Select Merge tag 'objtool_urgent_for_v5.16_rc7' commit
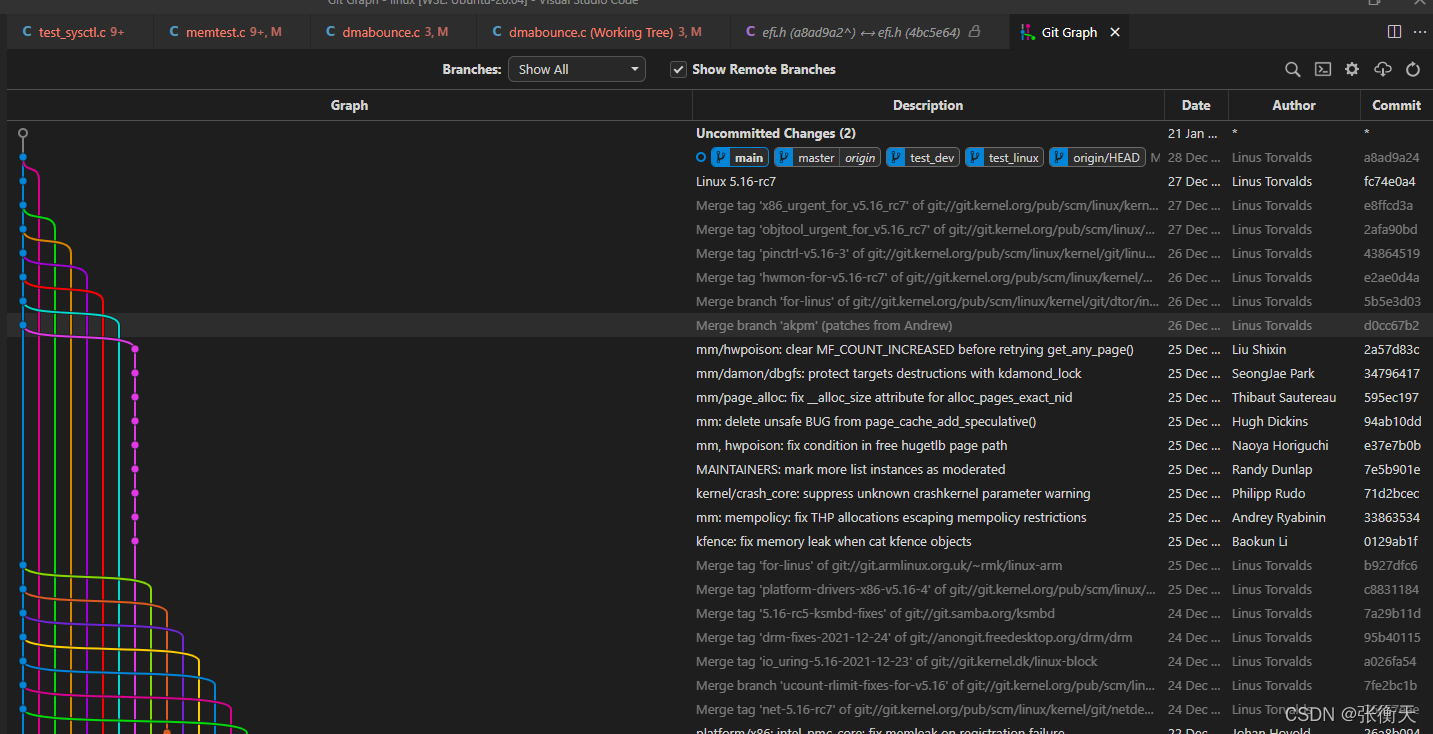1433x734 pixels. (x=719, y=229)
